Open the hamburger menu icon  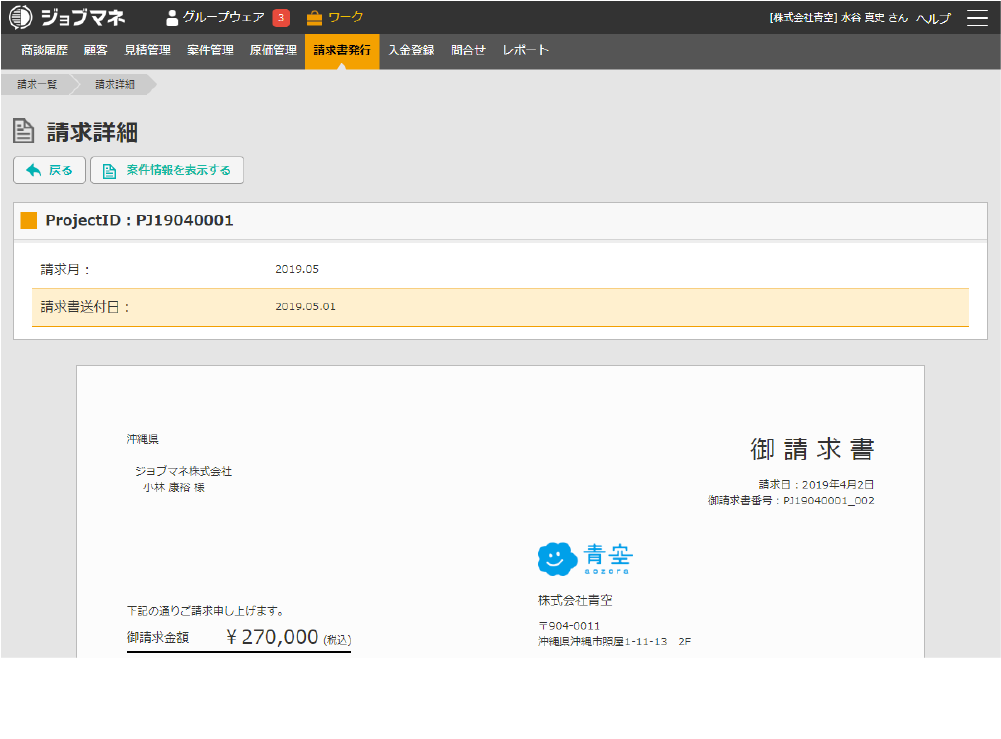pos(977,18)
